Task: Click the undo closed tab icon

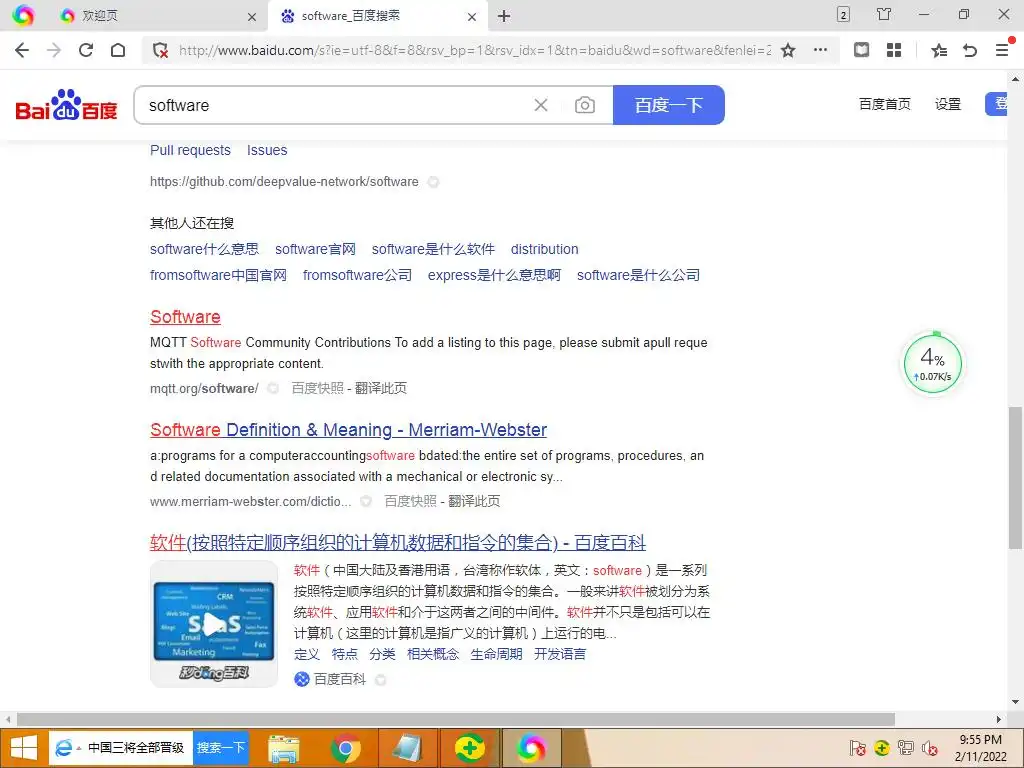Action: click(970, 50)
